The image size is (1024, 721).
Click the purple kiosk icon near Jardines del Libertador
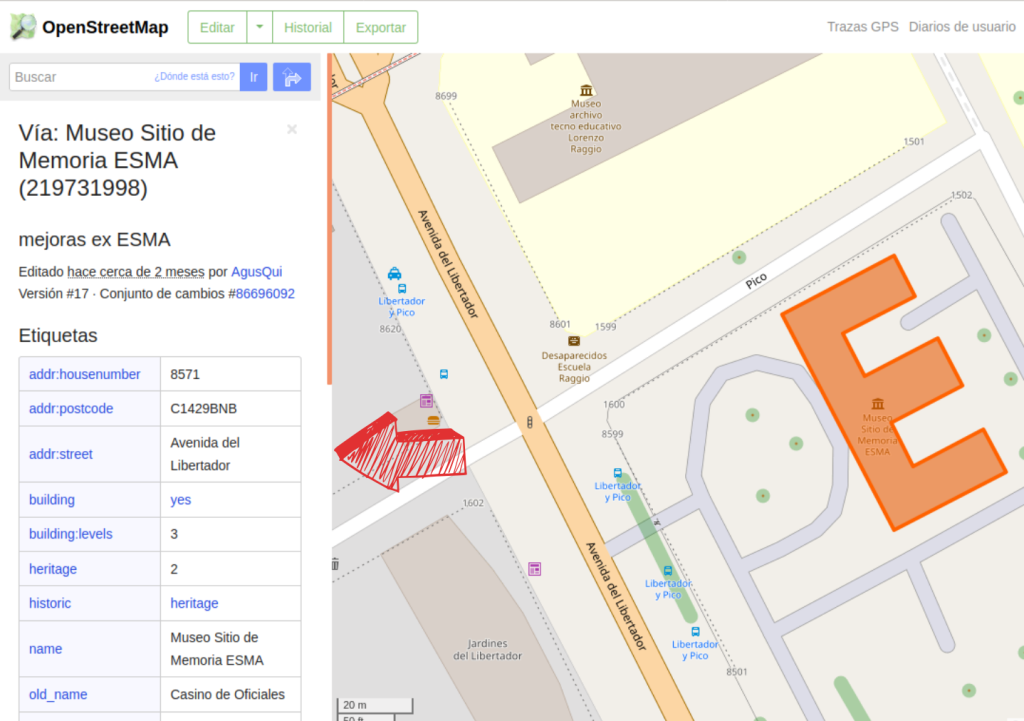click(x=534, y=569)
